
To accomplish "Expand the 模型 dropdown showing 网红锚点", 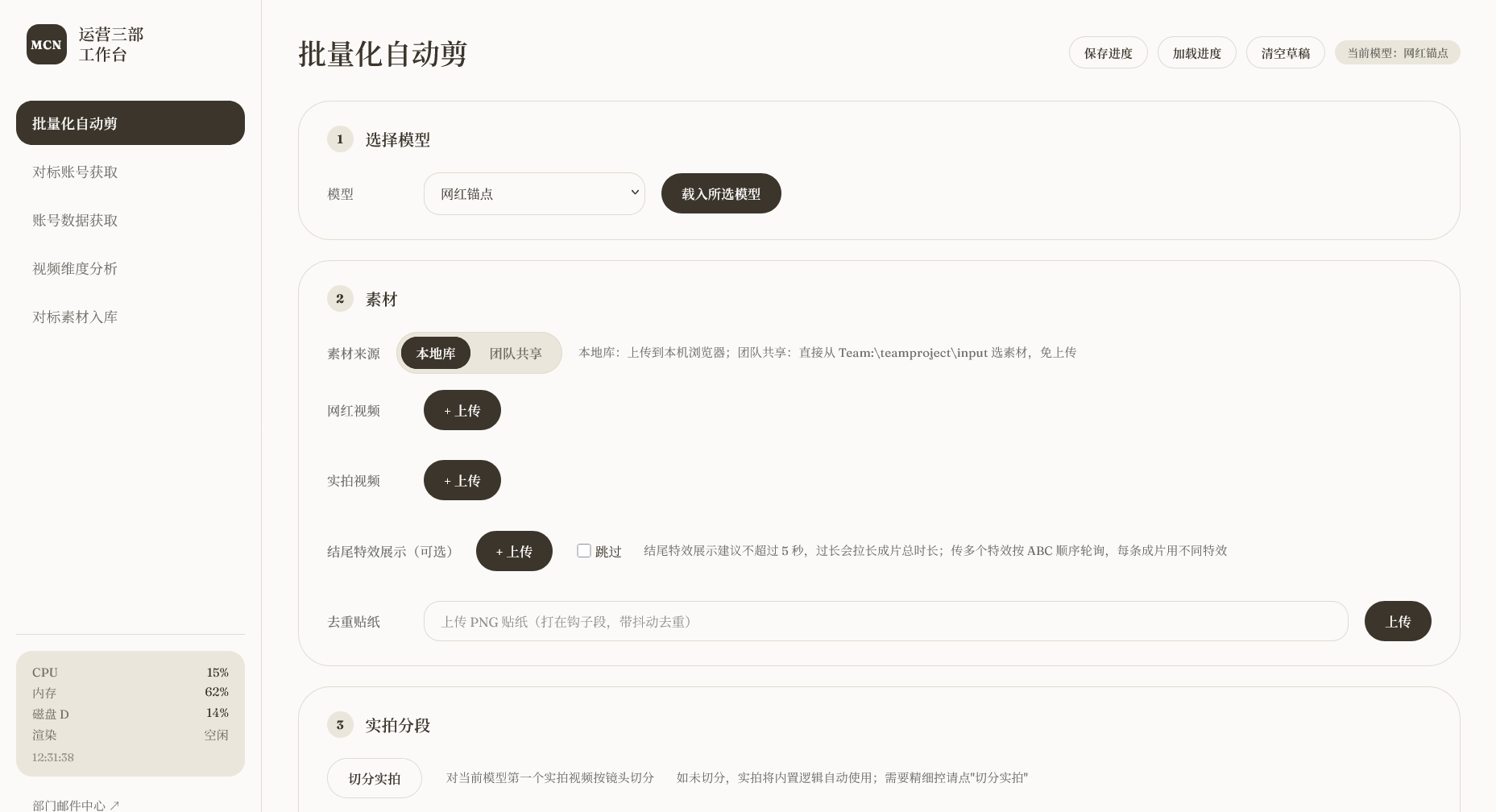I will [x=534, y=193].
